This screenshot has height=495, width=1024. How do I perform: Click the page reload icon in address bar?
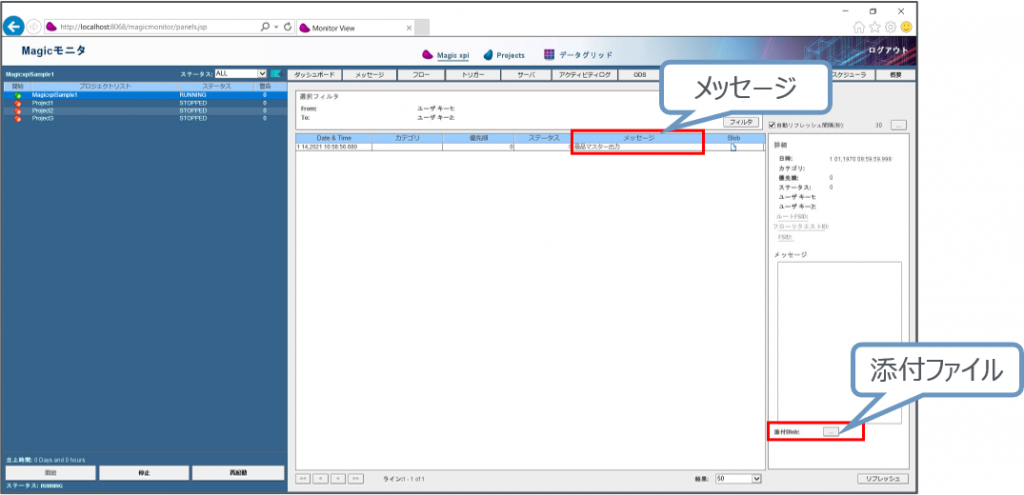(x=288, y=26)
